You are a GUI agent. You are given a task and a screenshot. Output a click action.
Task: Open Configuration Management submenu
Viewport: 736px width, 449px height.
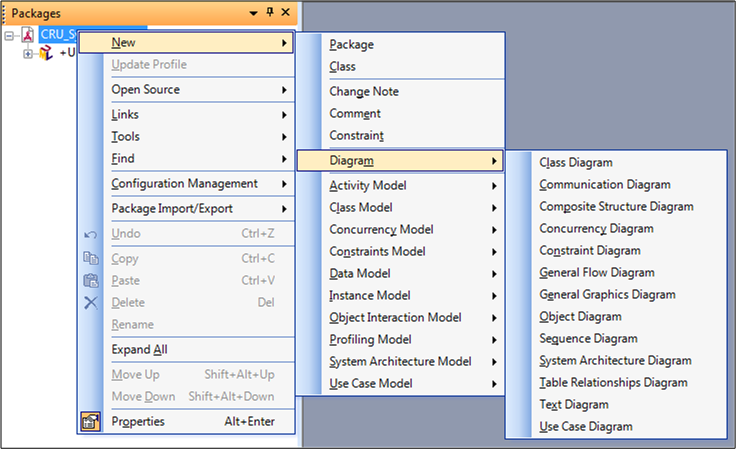[x=184, y=183]
